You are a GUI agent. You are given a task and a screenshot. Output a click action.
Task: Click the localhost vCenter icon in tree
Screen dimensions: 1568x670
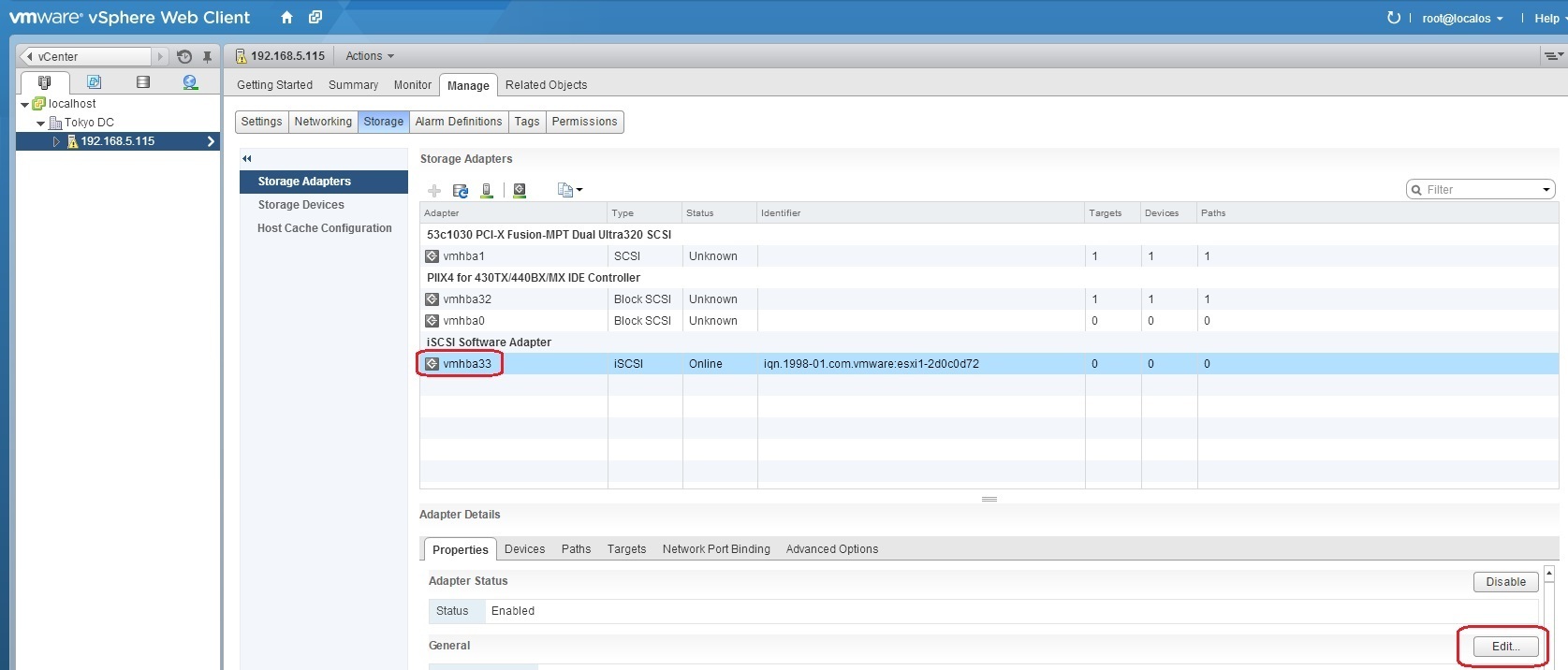39,104
